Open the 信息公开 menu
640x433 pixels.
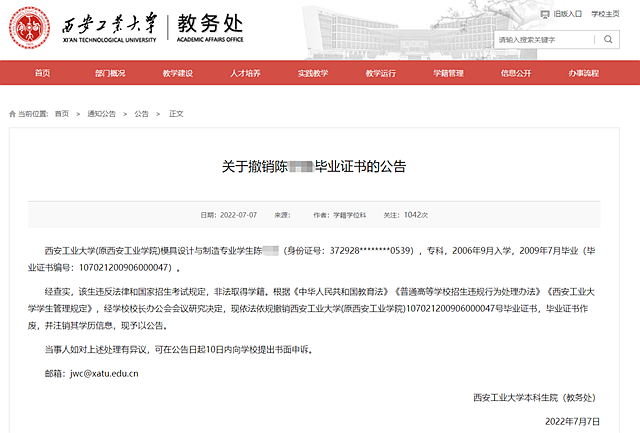516,73
